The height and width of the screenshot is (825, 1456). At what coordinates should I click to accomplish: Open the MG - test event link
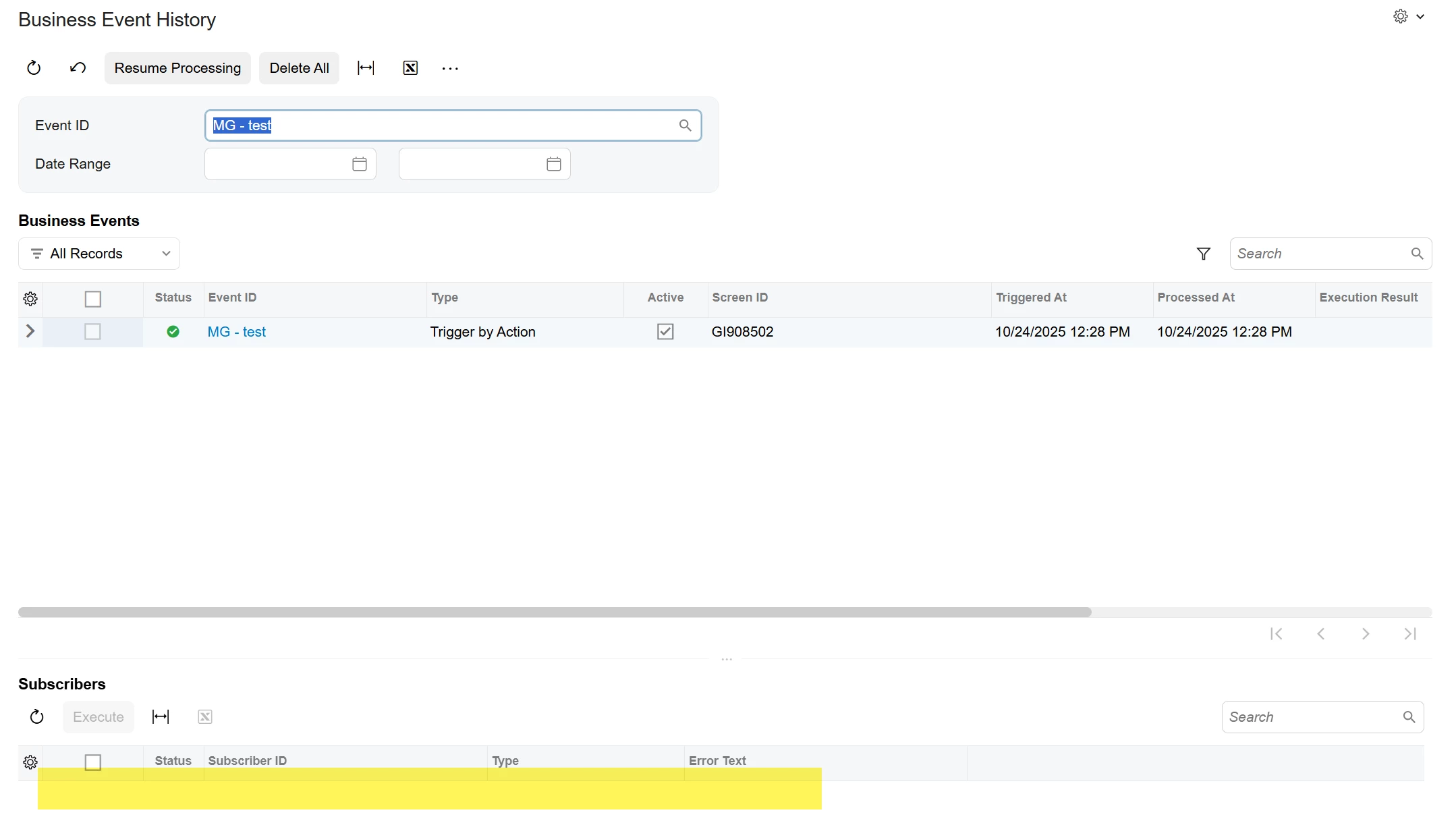tap(236, 332)
